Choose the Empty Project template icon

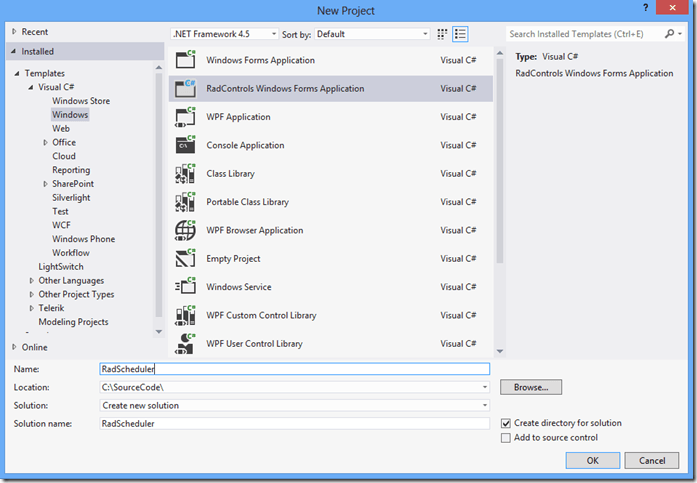pyautogui.click(x=185, y=259)
